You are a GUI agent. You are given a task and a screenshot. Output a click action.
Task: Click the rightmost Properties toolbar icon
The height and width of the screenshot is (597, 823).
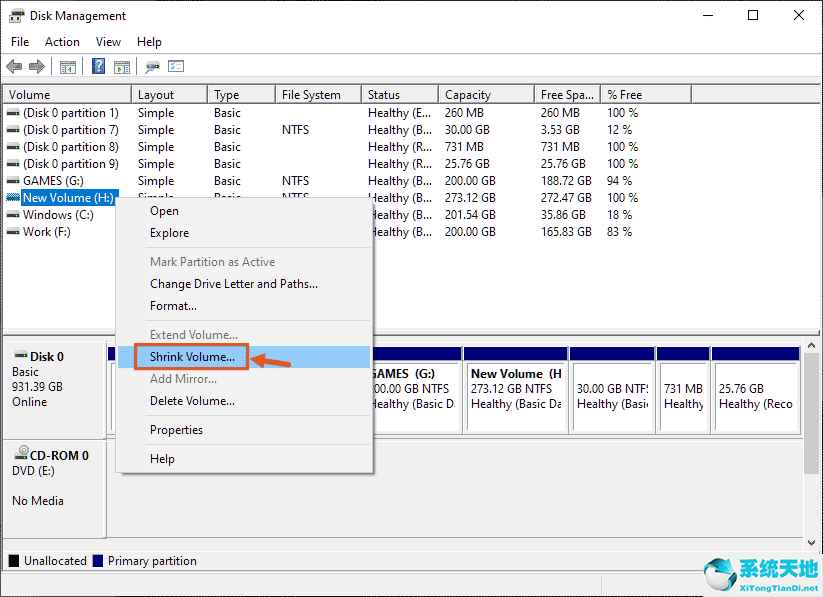pos(176,66)
